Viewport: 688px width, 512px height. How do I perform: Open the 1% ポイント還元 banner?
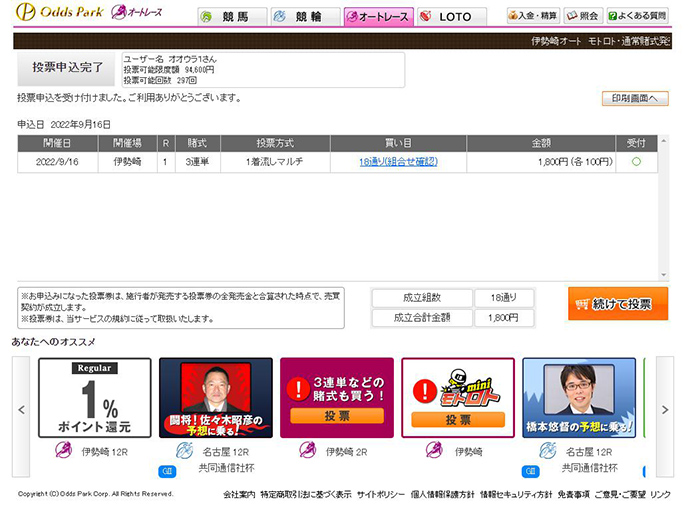[95, 398]
